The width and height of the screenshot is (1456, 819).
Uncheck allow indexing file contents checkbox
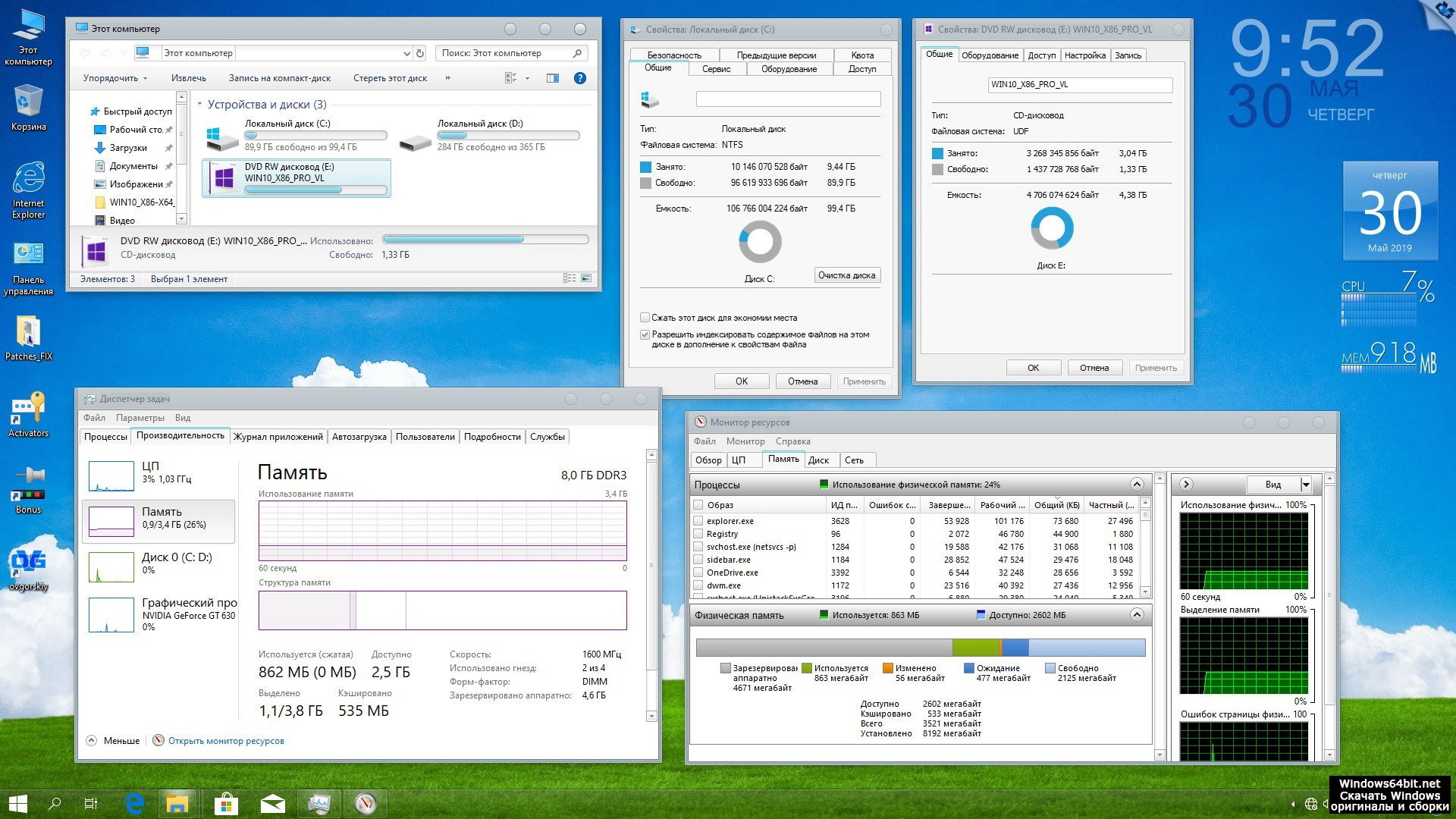tap(645, 334)
